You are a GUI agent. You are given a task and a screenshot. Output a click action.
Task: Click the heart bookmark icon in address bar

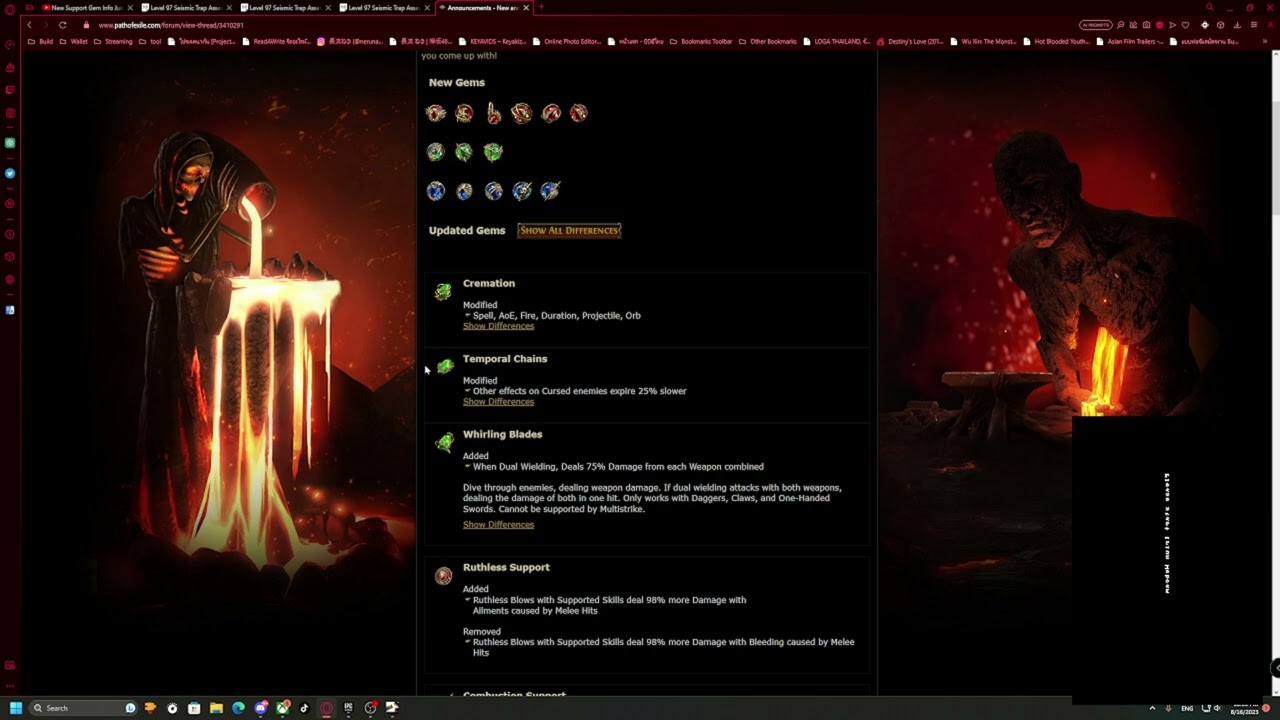pos(1185,25)
